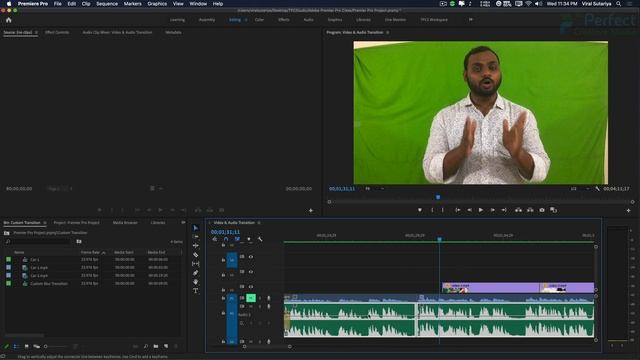
Task: Open Program monitor settings wrench
Action: (x=598, y=189)
